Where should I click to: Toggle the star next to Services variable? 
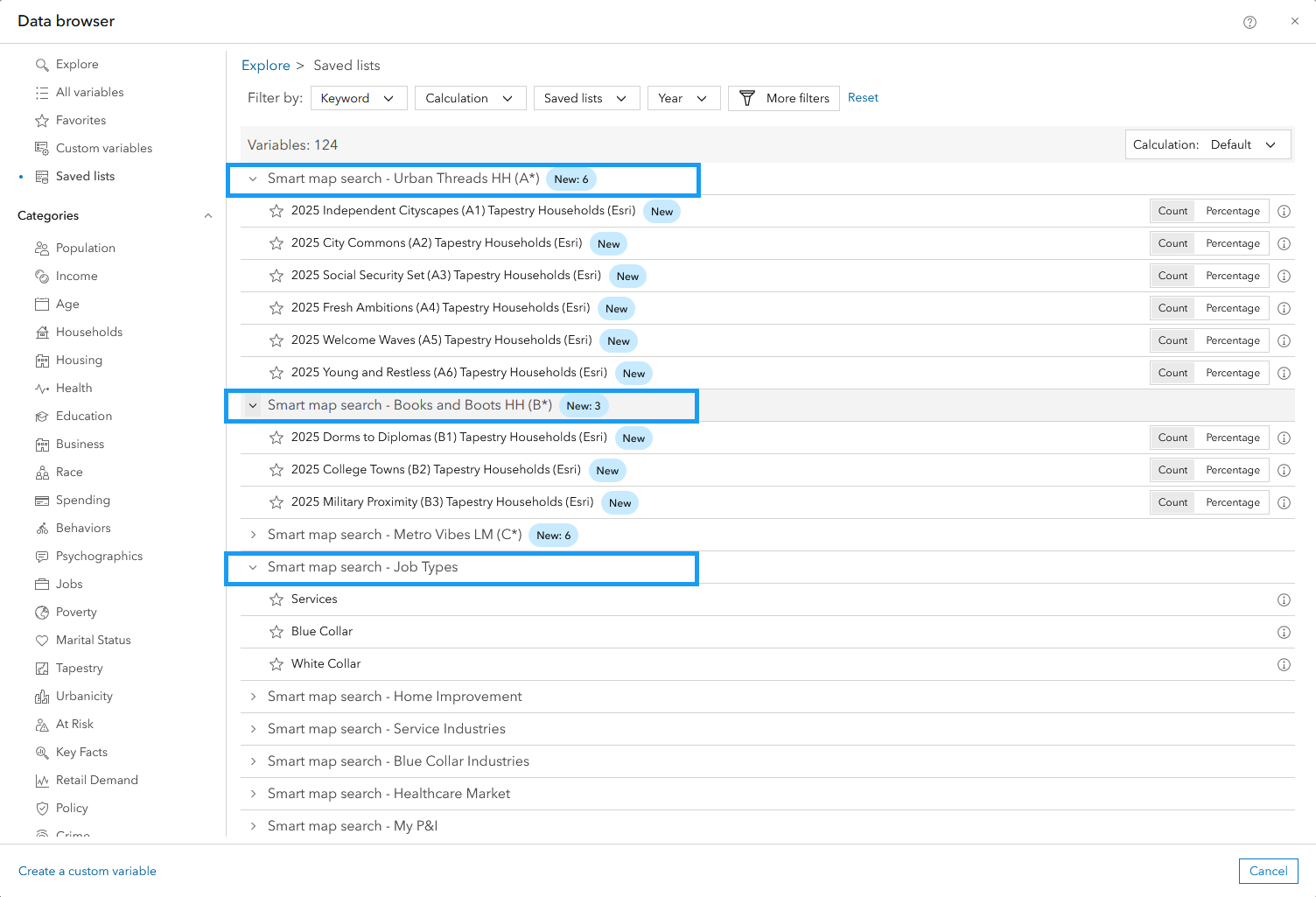pos(276,599)
